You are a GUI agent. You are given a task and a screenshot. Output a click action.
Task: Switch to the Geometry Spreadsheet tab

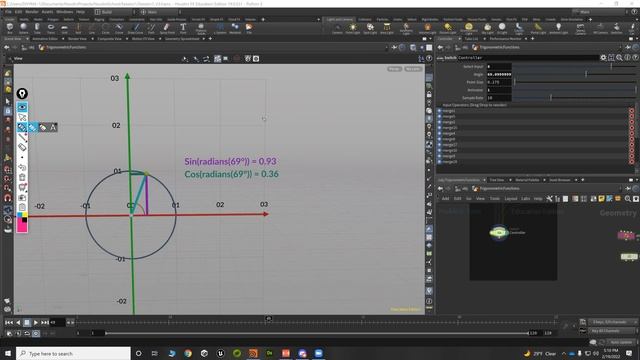[182, 39]
